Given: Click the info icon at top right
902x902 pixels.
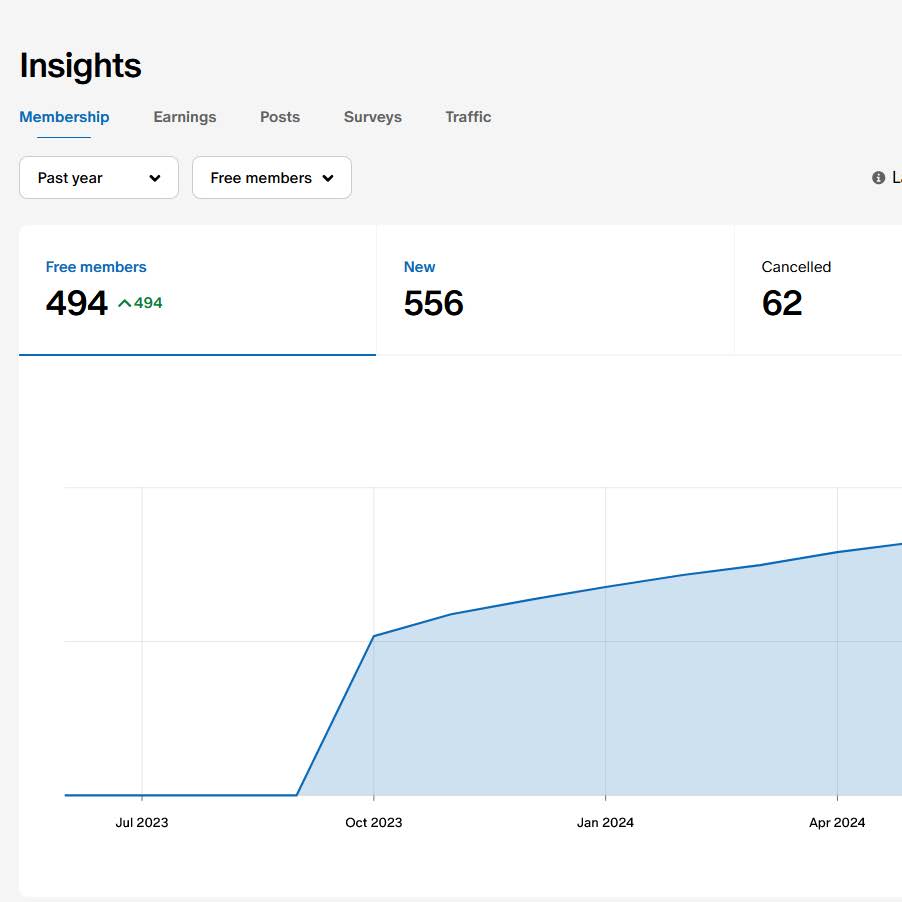Looking at the screenshot, I should pyautogui.click(x=878, y=178).
